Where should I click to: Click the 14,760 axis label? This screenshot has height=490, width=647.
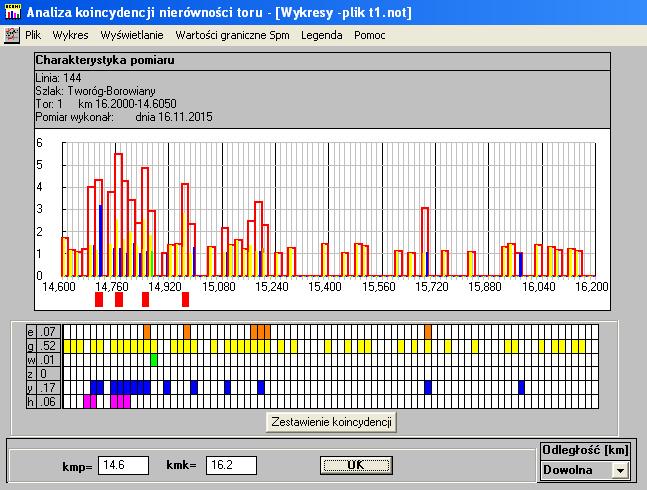pos(112,287)
